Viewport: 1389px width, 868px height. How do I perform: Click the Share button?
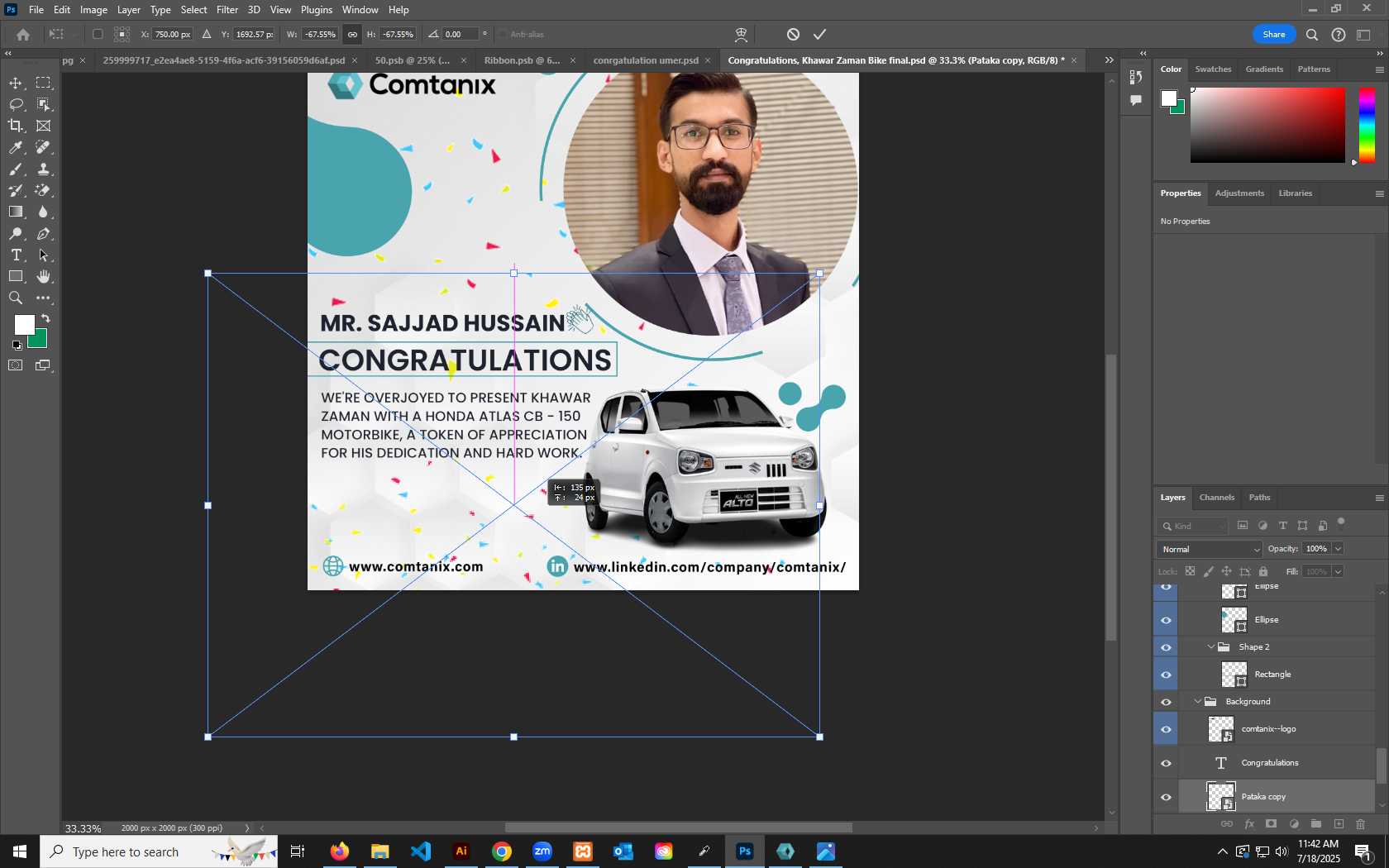(x=1274, y=35)
